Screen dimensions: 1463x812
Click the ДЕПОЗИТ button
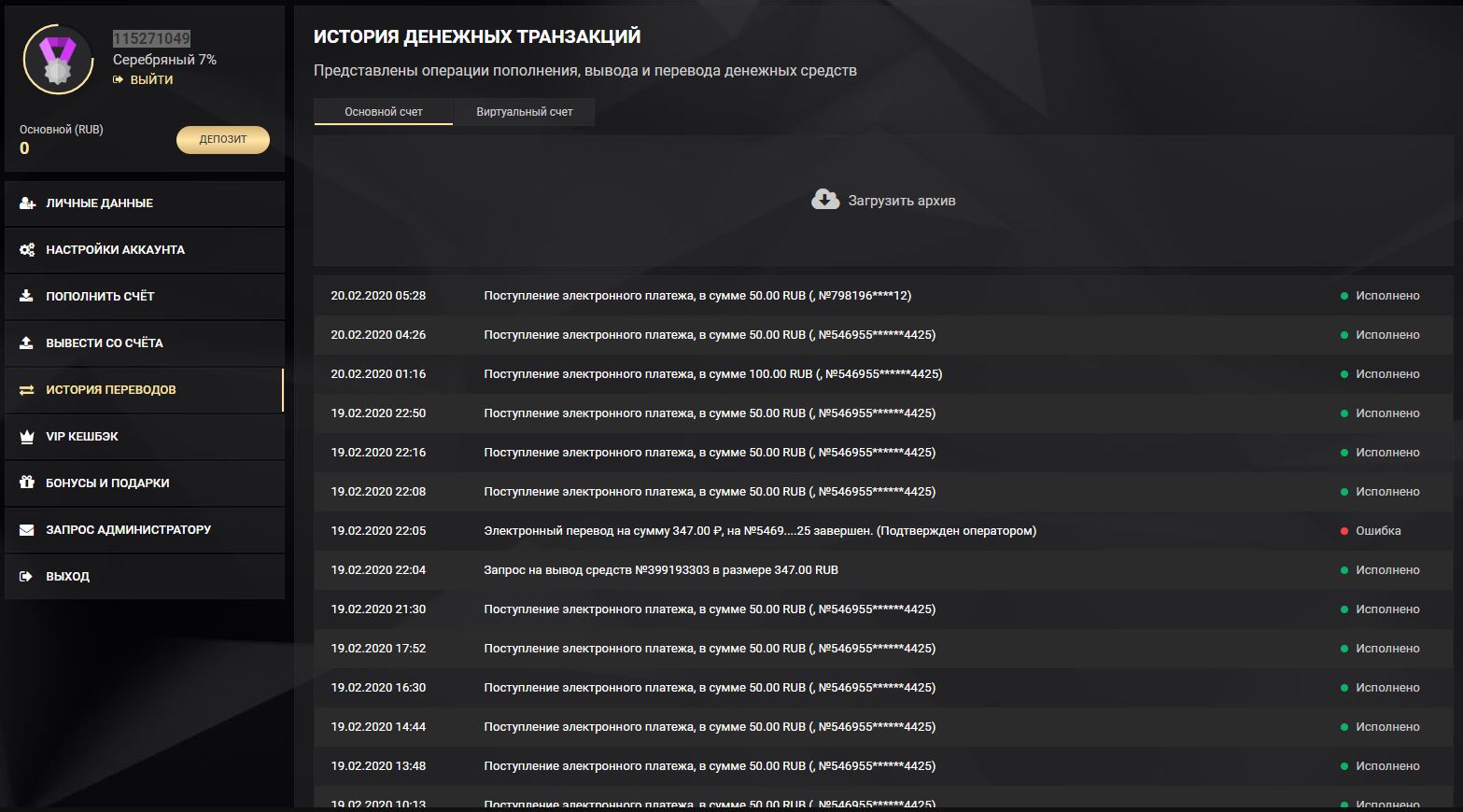[223, 140]
